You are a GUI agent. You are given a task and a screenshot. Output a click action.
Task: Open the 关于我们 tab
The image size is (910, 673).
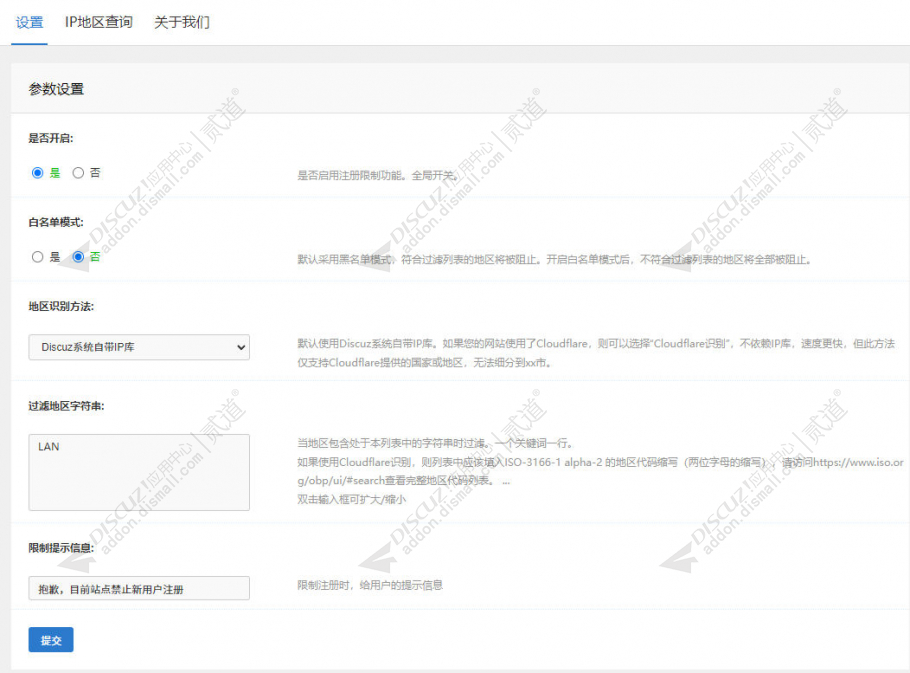tap(182, 22)
